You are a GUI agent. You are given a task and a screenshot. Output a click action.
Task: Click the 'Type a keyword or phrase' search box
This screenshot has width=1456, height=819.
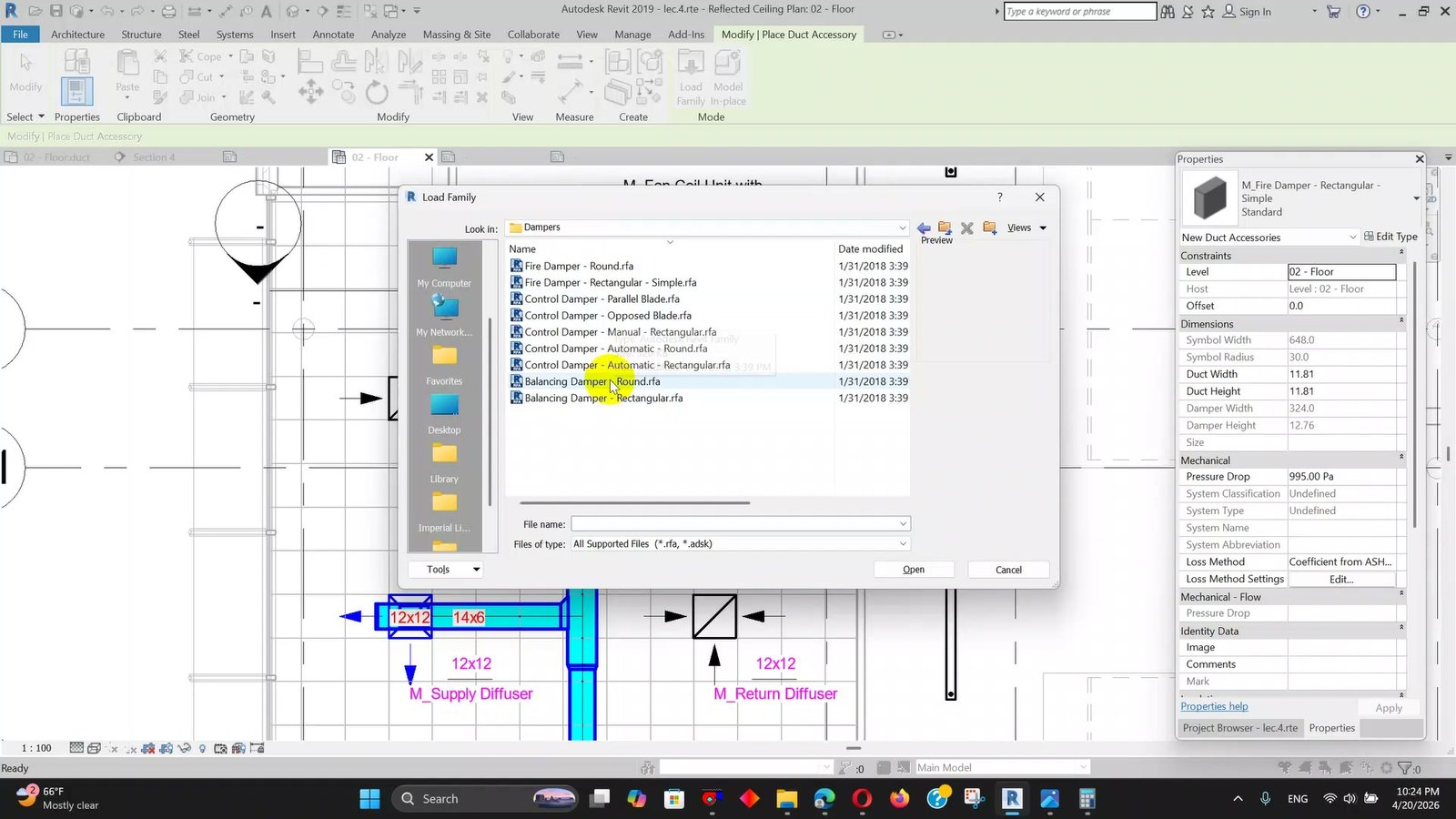point(1079,12)
